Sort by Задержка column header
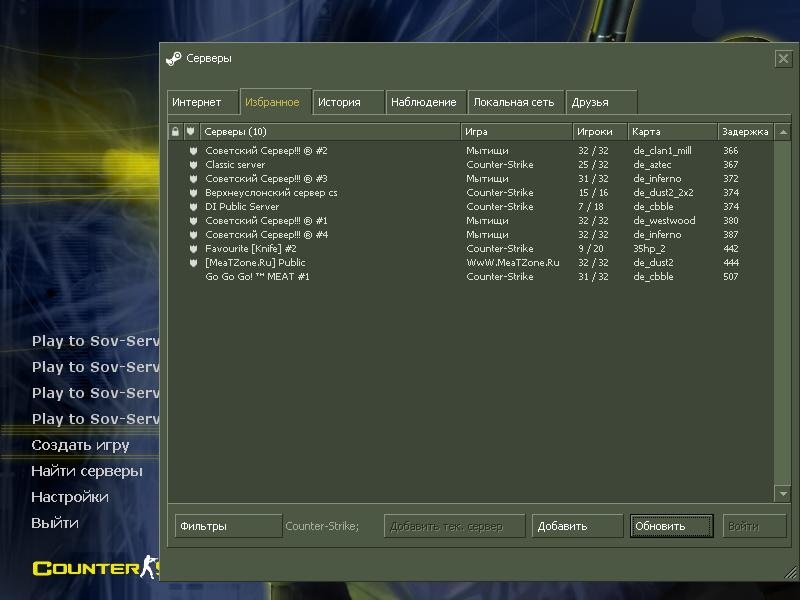Image resolution: width=800 pixels, height=600 pixels. pyautogui.click(x=745, y=132)
